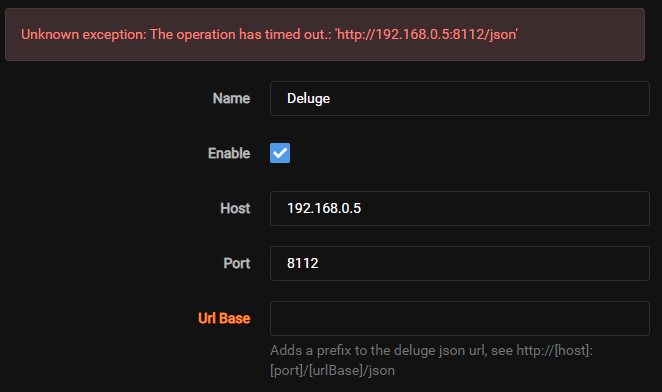The image size is (662, 392).
Task: Click the Port field label
Action: (237, 263)
